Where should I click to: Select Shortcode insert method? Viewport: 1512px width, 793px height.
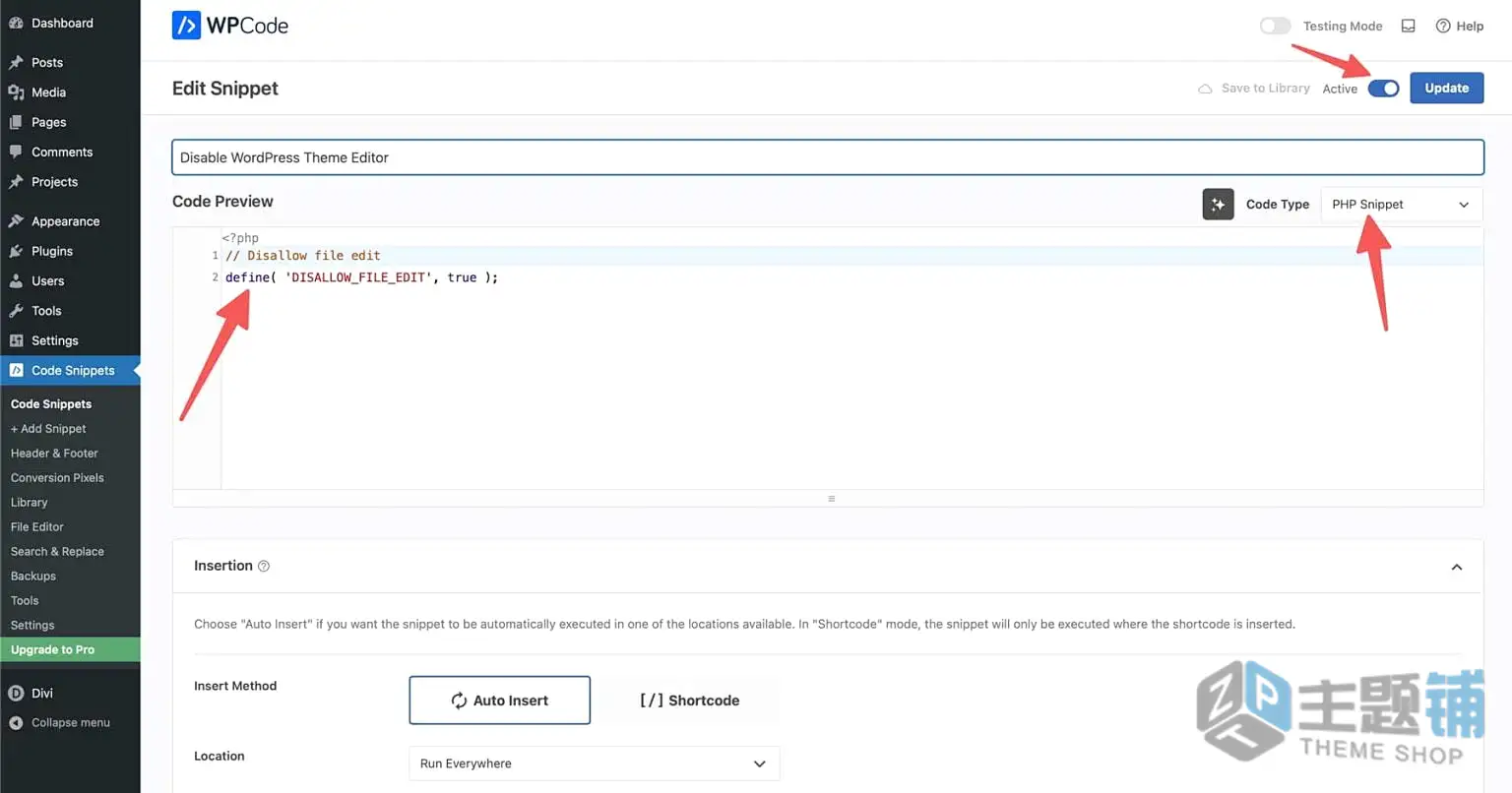click(689, 701)
